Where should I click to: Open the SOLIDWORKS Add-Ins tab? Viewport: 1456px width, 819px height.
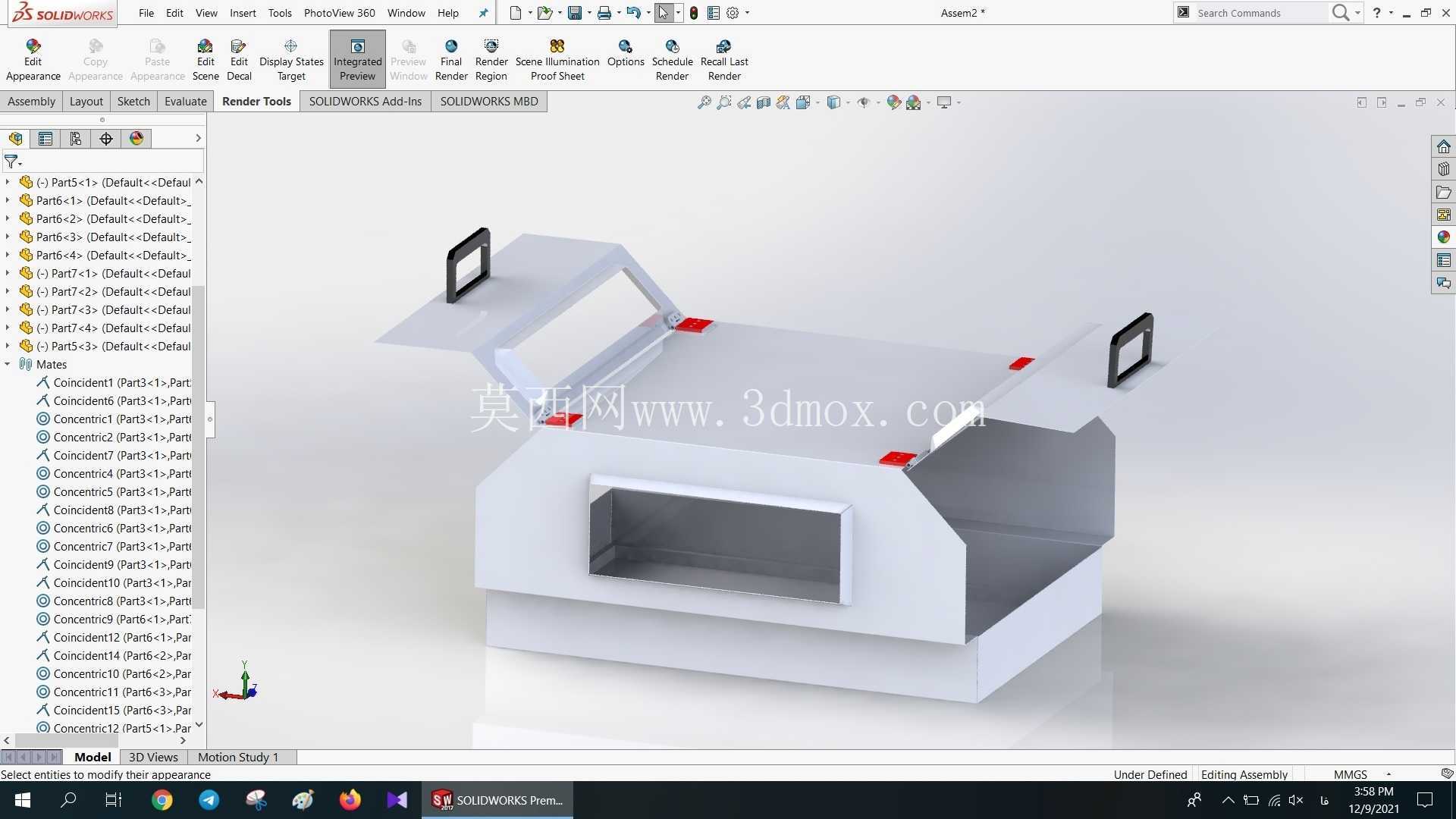(x=365, y=102)
